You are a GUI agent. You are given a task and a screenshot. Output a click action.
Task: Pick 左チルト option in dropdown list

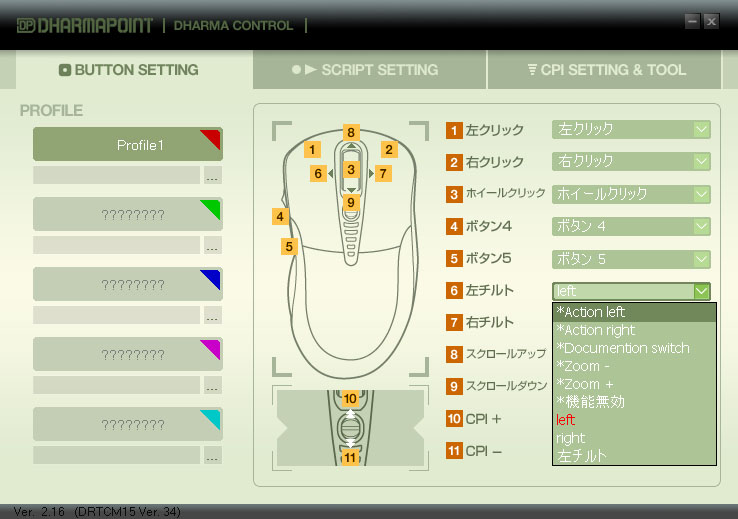click(634, 456)
